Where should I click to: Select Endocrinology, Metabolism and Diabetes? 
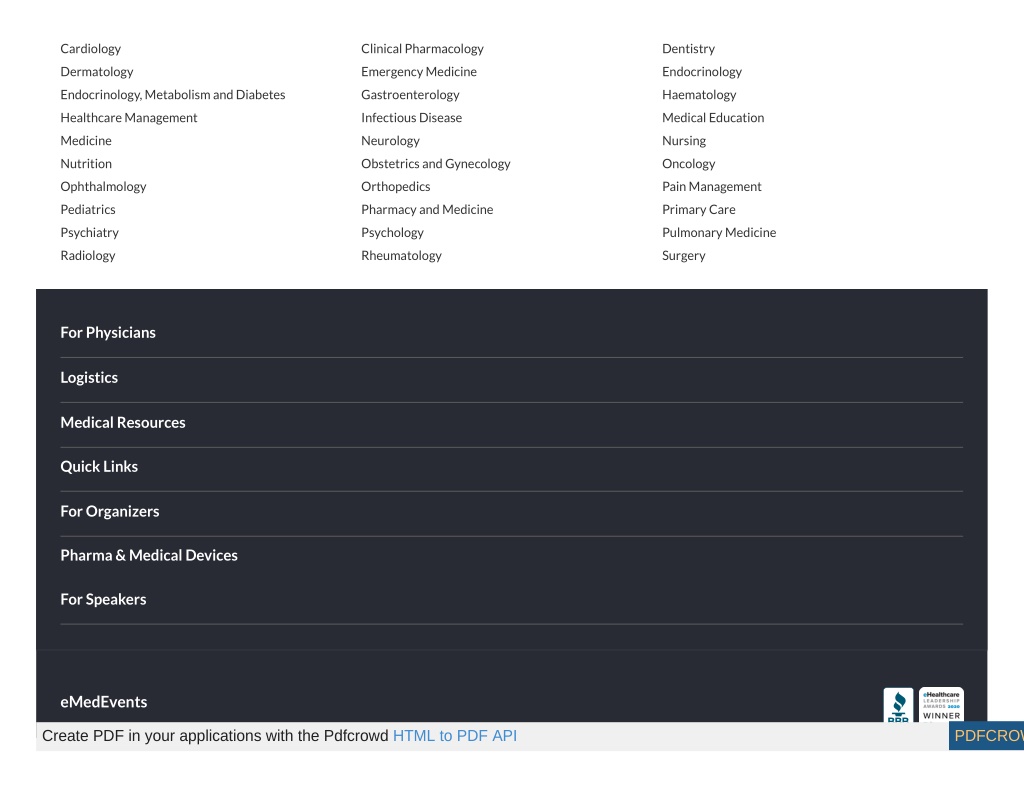(x=173, y=95)
